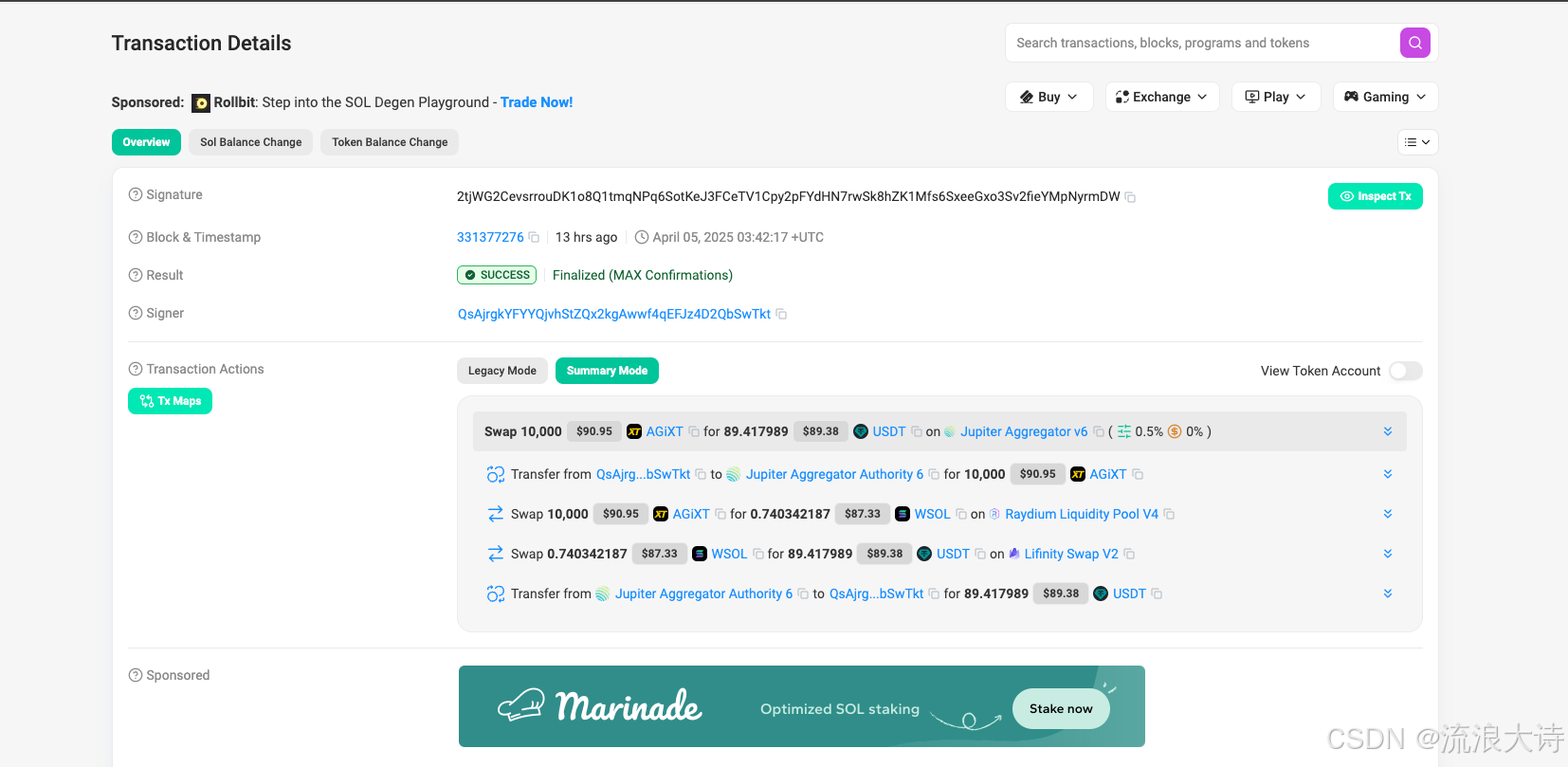Viewport: 1568px width, 767px height.
Task: Copy AGiXT token in top swap row
Action: tap(694, 431)
